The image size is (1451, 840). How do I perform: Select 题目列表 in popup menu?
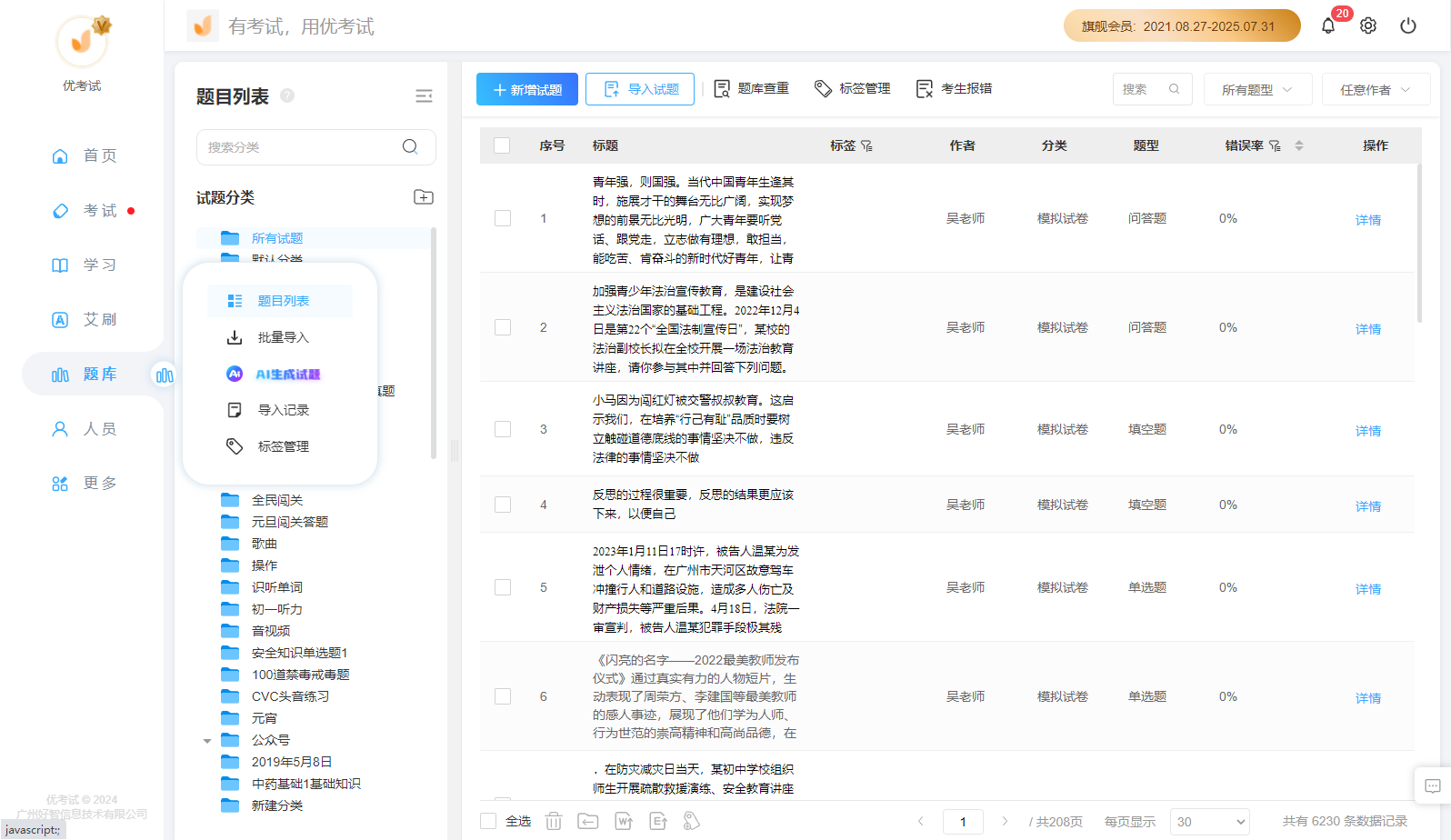click(x=280, y=301)
